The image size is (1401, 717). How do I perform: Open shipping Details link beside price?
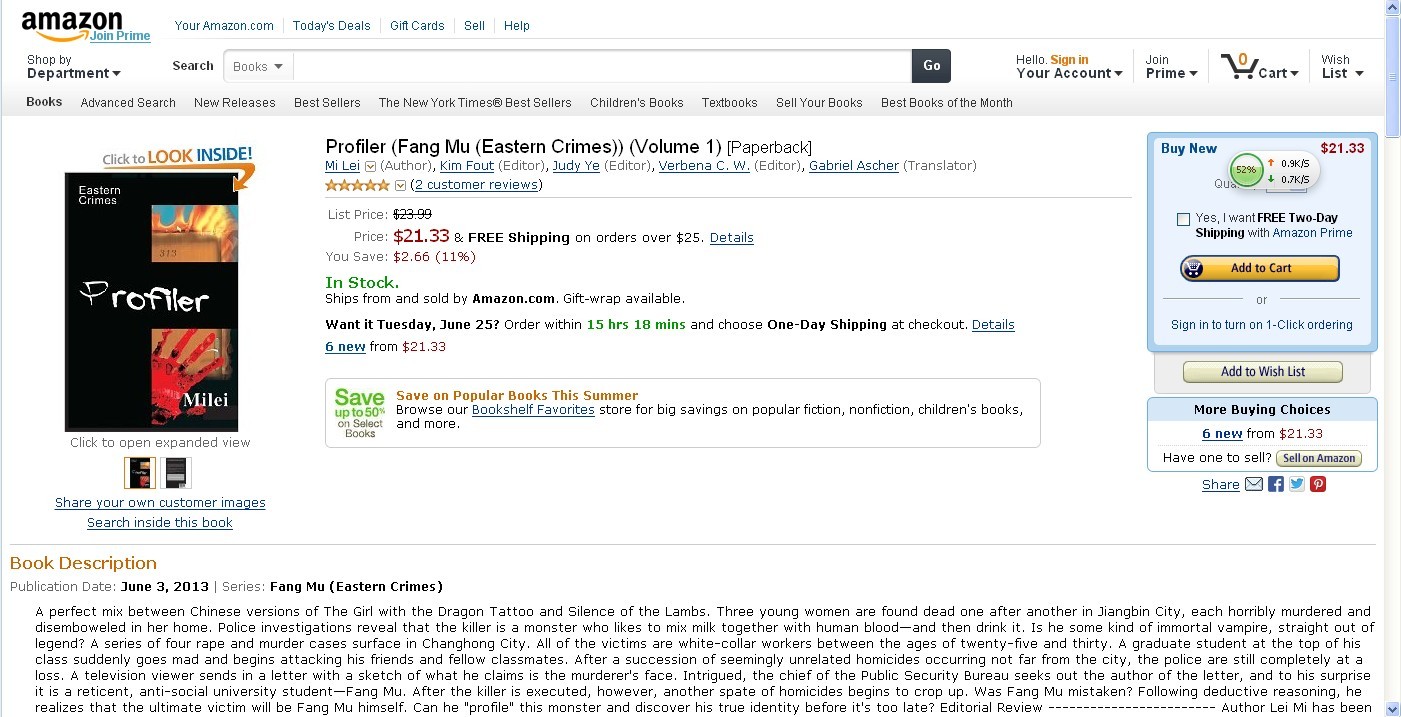pyautogui.click(x=732, y=238)
